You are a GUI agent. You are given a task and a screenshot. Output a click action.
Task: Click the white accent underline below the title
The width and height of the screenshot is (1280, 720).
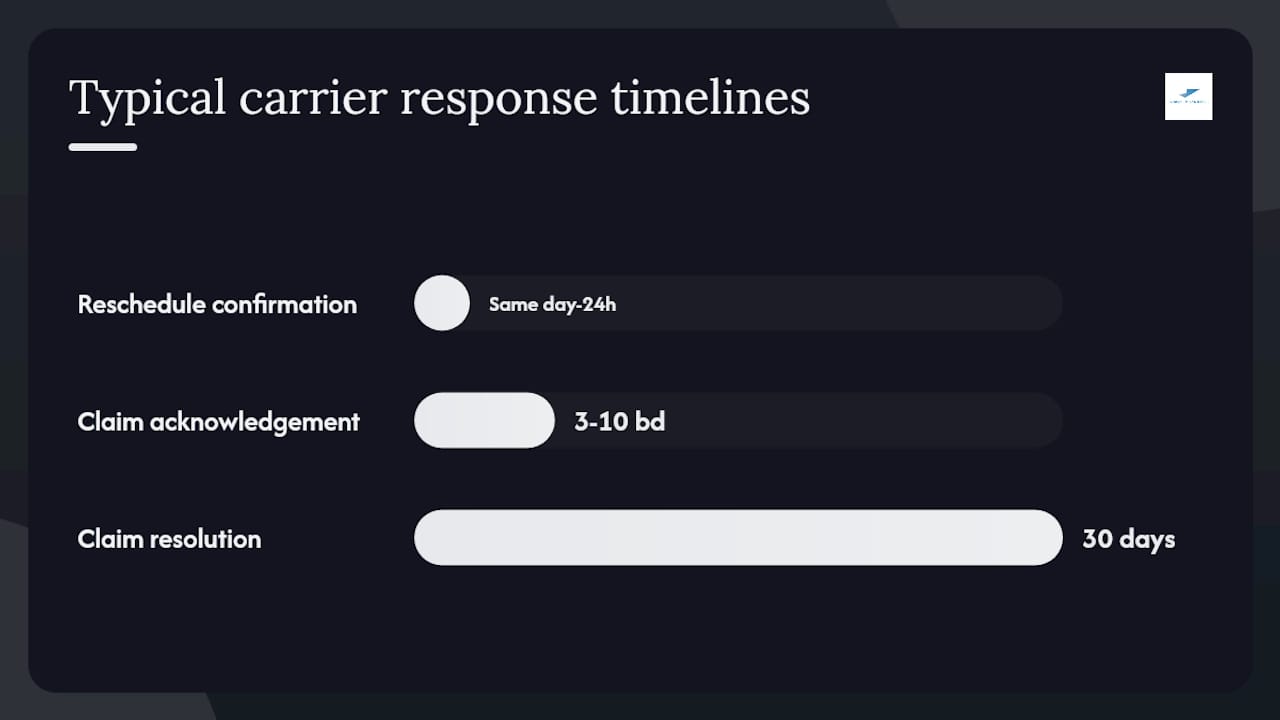point(103,147)
